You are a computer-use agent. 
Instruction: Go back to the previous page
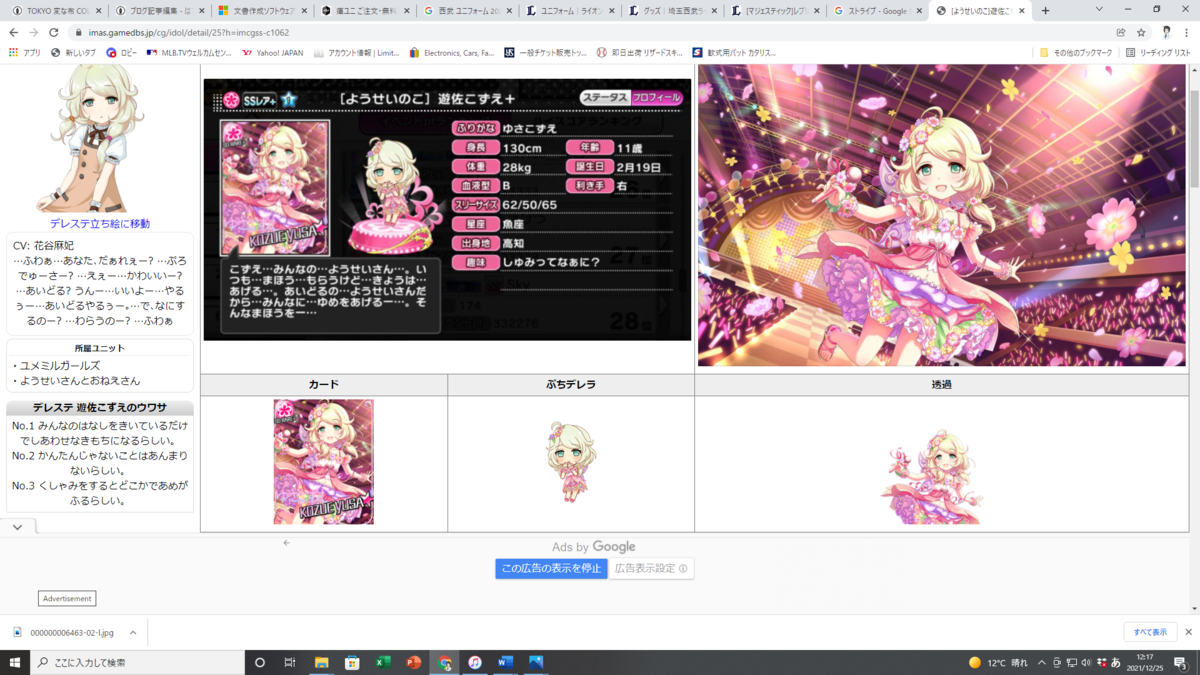tap(13, 32)
